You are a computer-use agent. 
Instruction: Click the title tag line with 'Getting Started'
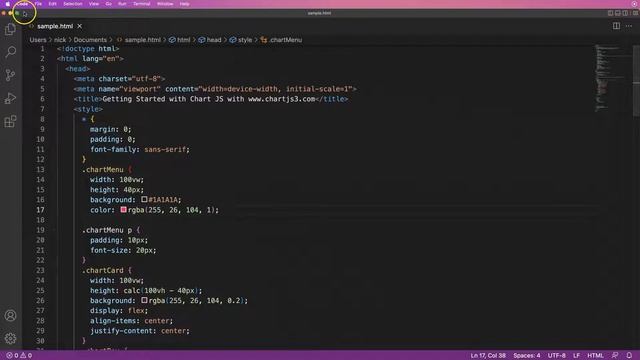coord(211,99)
